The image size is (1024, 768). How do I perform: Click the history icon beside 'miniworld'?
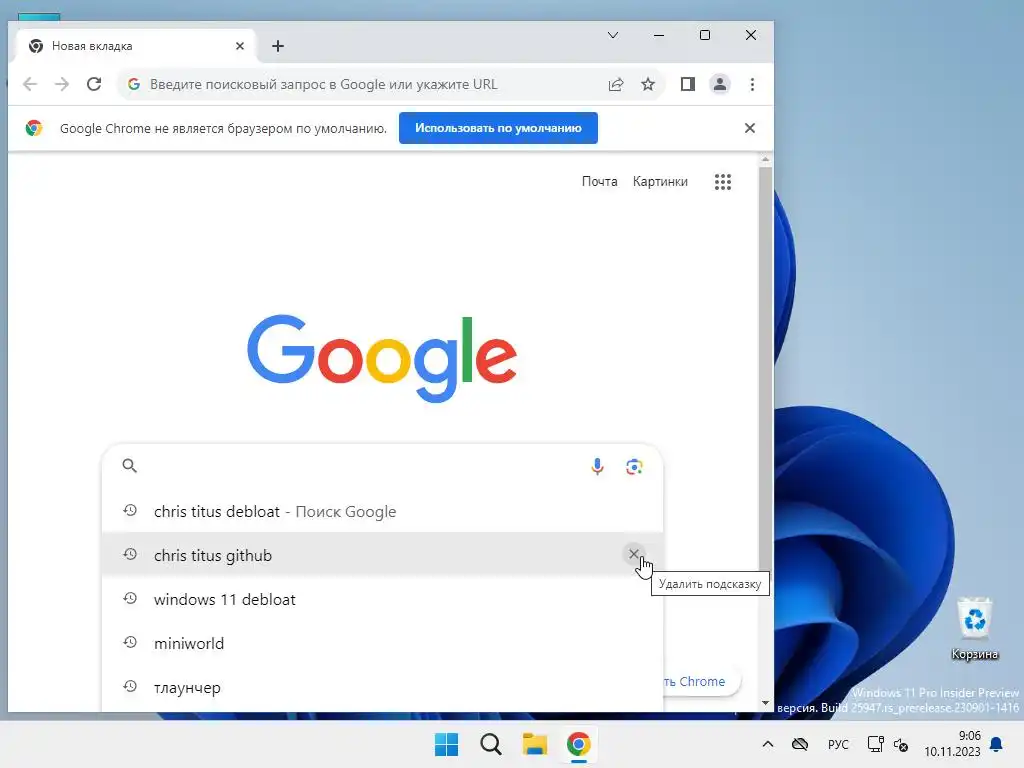[130, 643]
